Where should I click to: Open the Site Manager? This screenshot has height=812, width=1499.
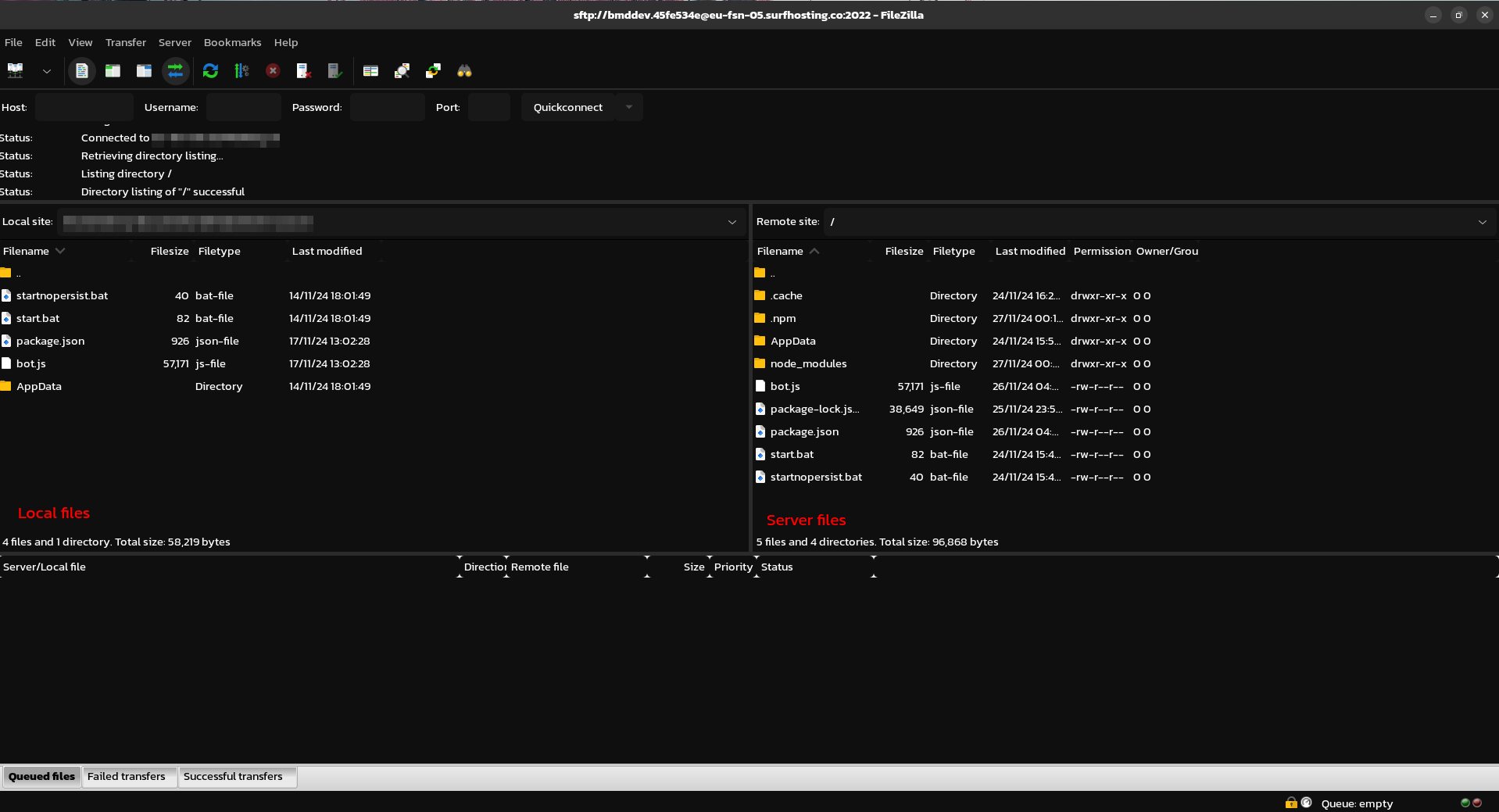[16, 71]
